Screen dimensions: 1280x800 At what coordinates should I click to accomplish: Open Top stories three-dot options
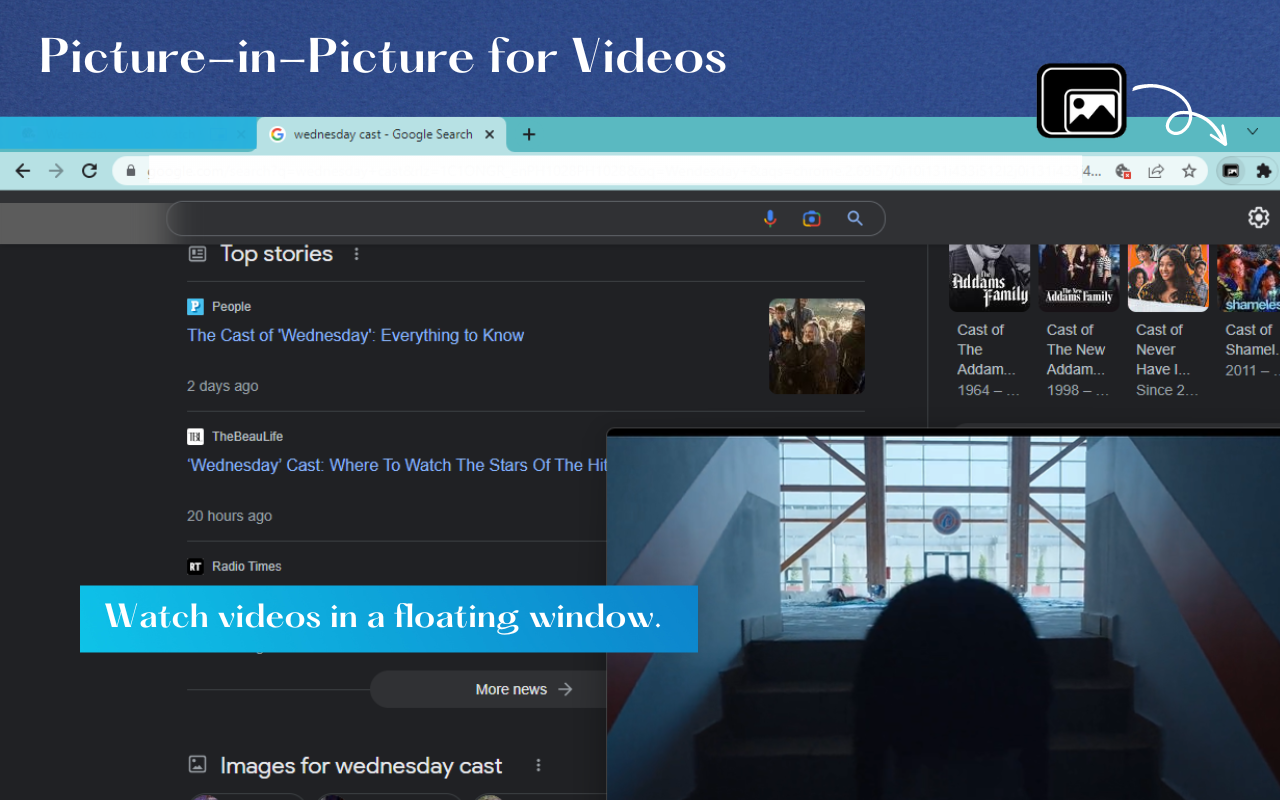tap(356, 254)
